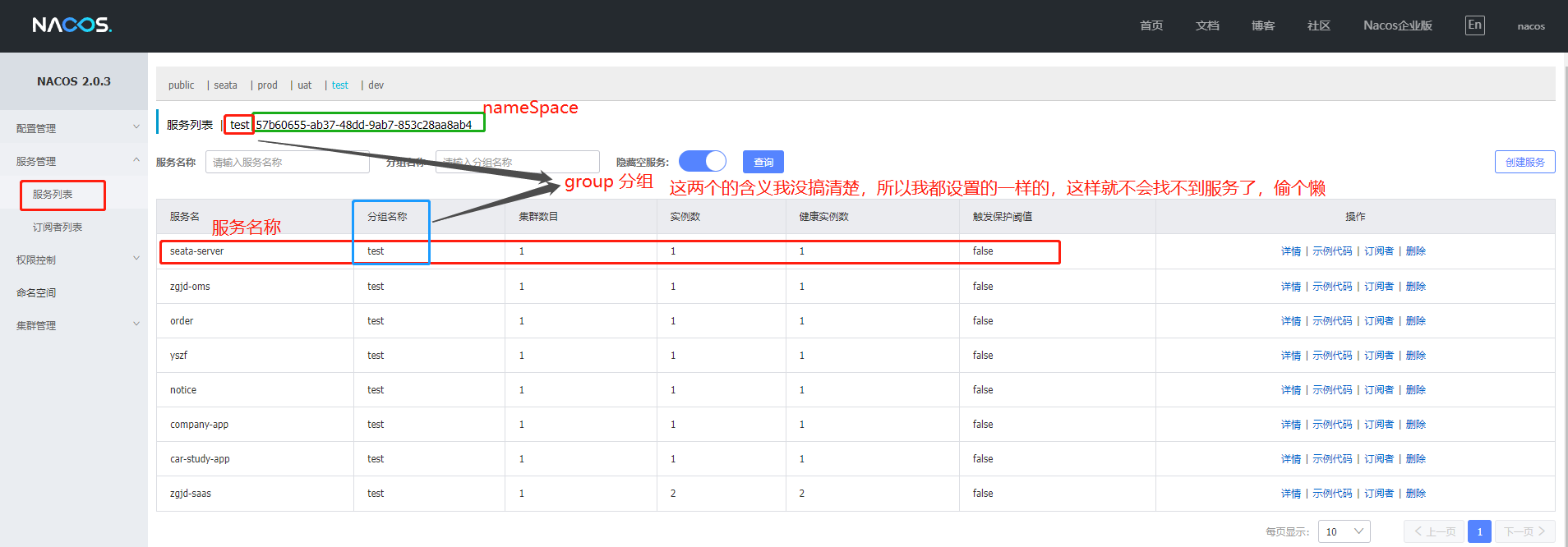Select the prod namespace tab
The image size is (1568, 547).
pos(267,85)
